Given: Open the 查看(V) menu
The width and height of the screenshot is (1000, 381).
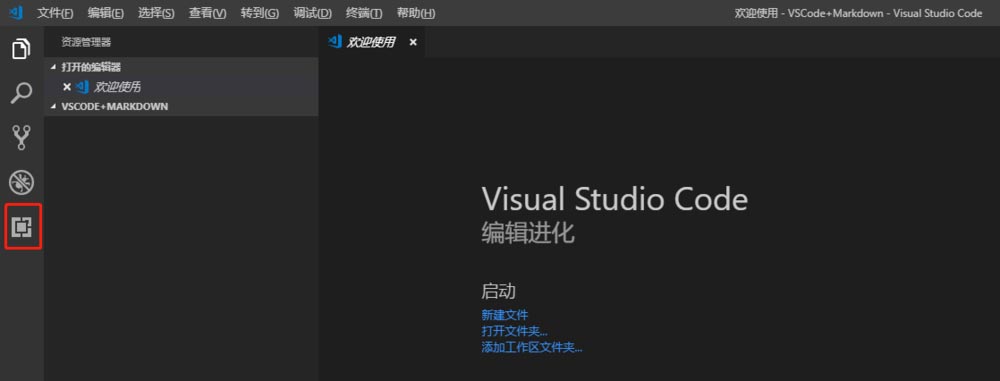Looking at the screenshot, I should pos(208,13).
